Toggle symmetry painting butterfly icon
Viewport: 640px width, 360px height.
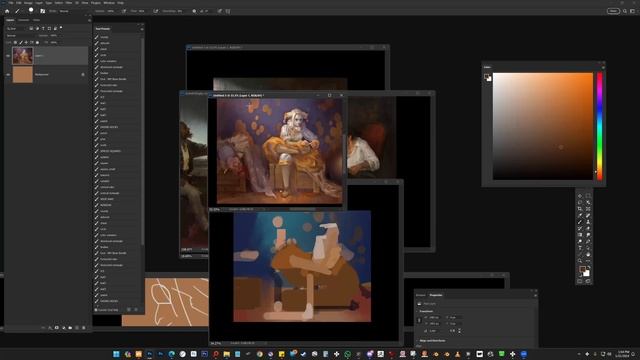tap(228, 11)
